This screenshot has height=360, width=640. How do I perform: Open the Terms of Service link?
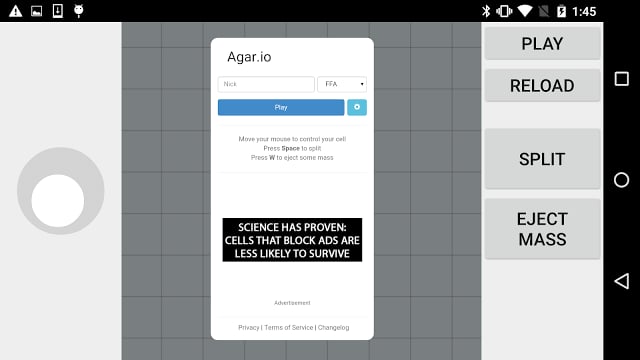pyautogui.click(x=289, y=327)
